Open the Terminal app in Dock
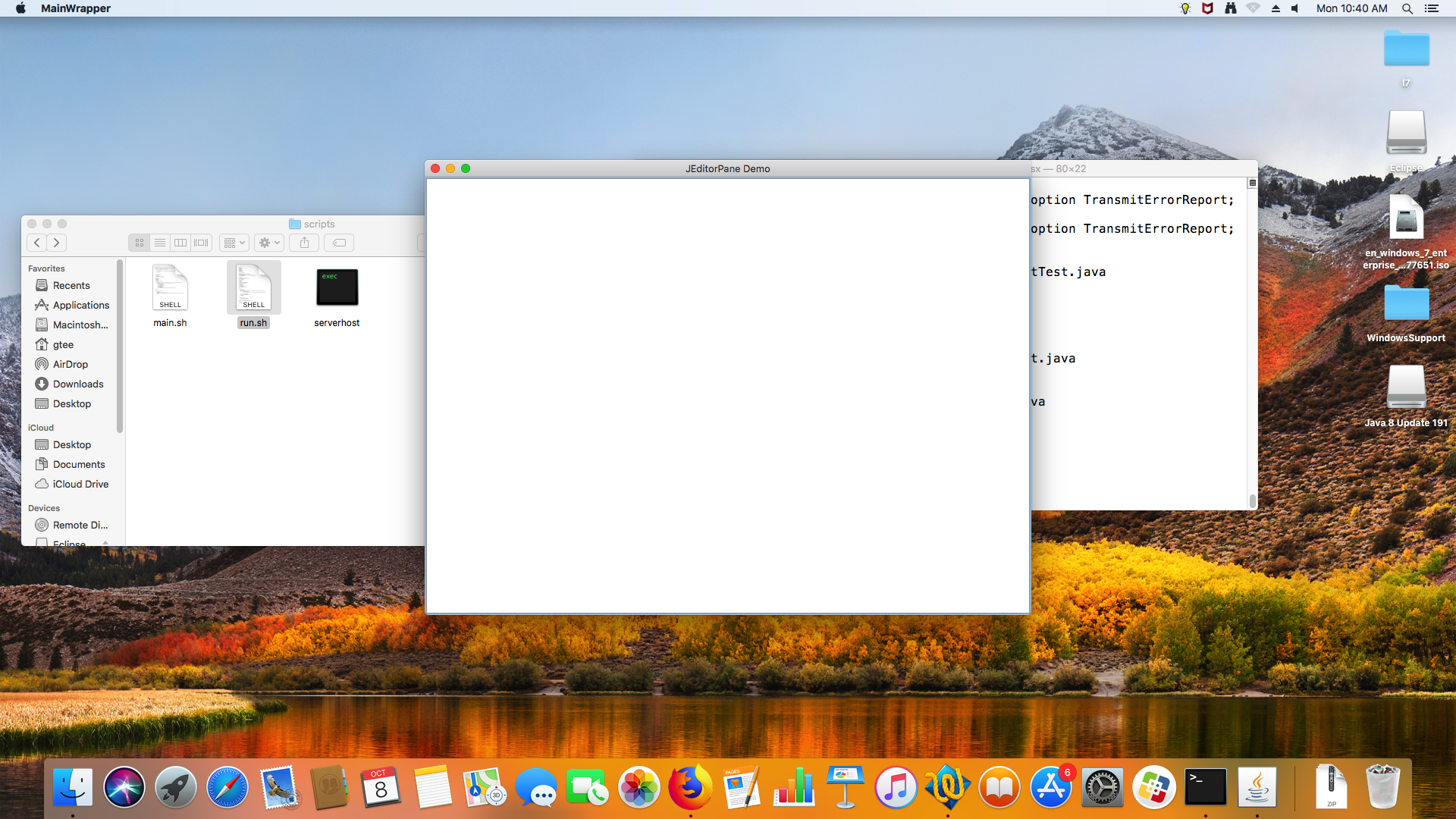Viewport: 1456px width, 819px height. (1205, 788)
